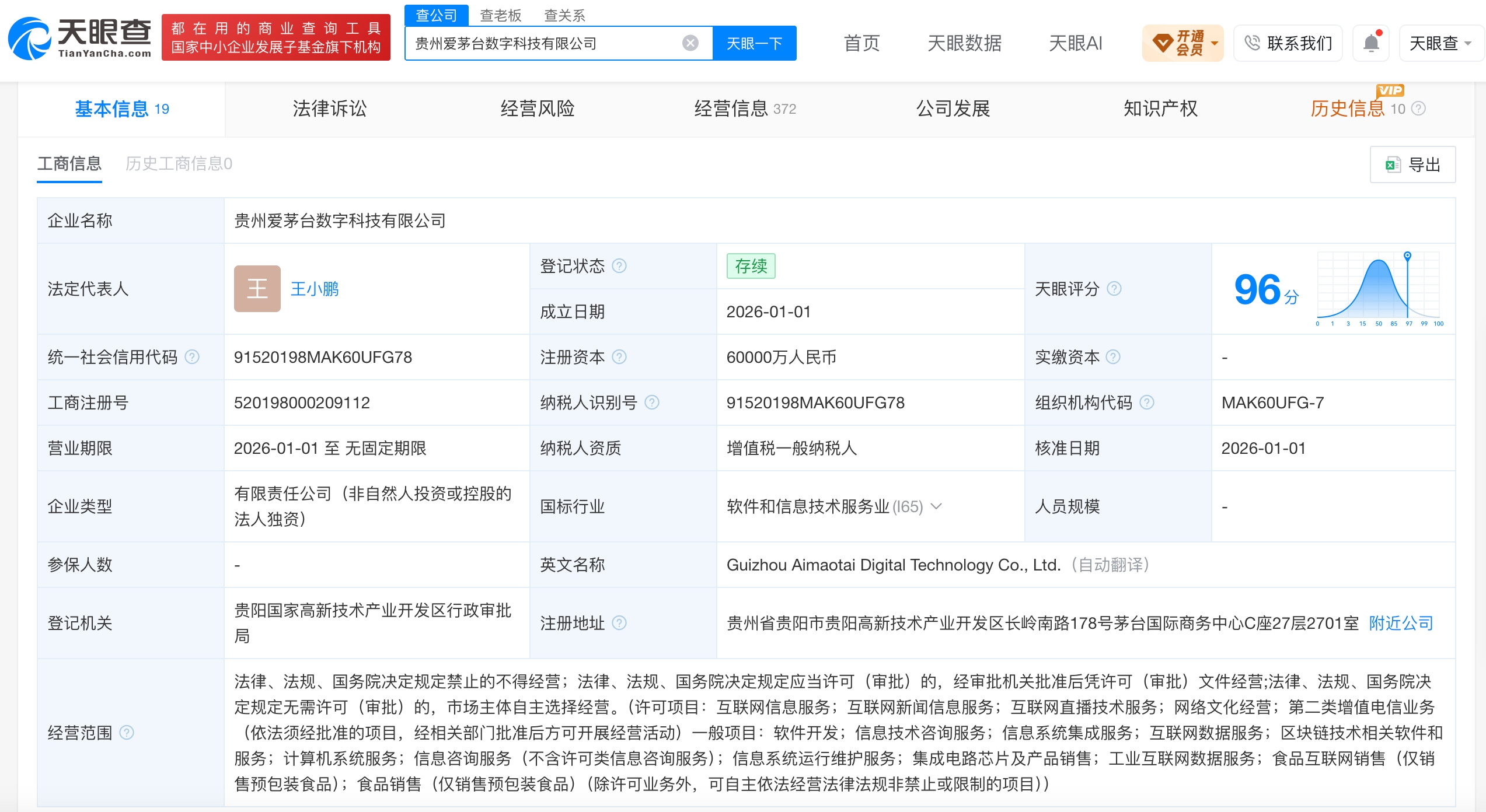Open legal representative 王小鹏 link
This screenshot has width=1486, height=812.
(315, 289)
